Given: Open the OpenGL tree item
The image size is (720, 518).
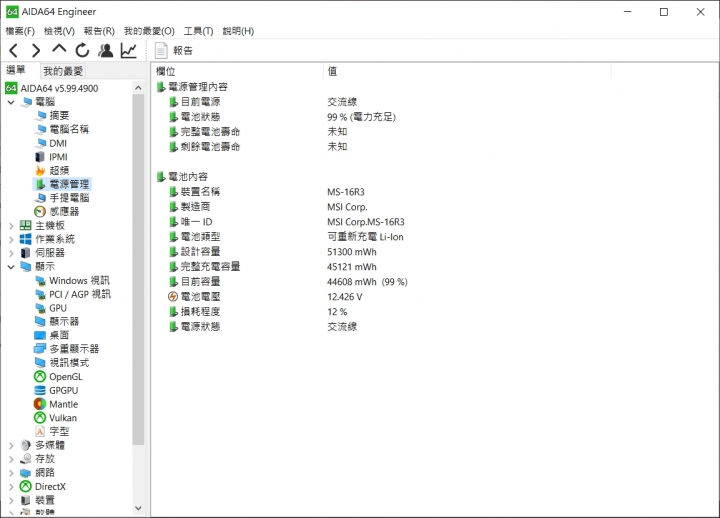Looking at the screenshot, I should click(x=66, y=377).
